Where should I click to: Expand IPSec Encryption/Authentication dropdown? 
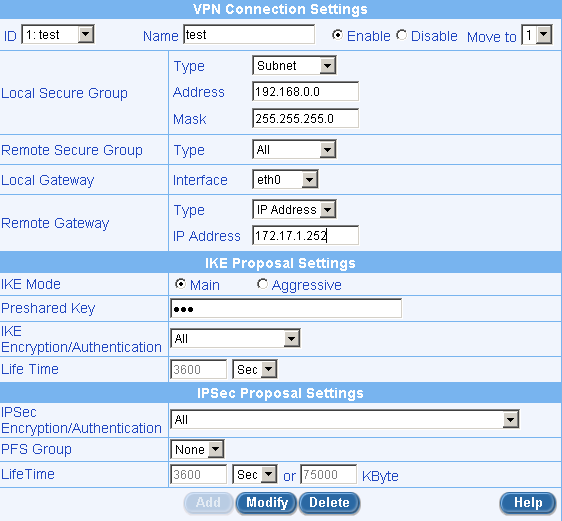click(345, 419)
